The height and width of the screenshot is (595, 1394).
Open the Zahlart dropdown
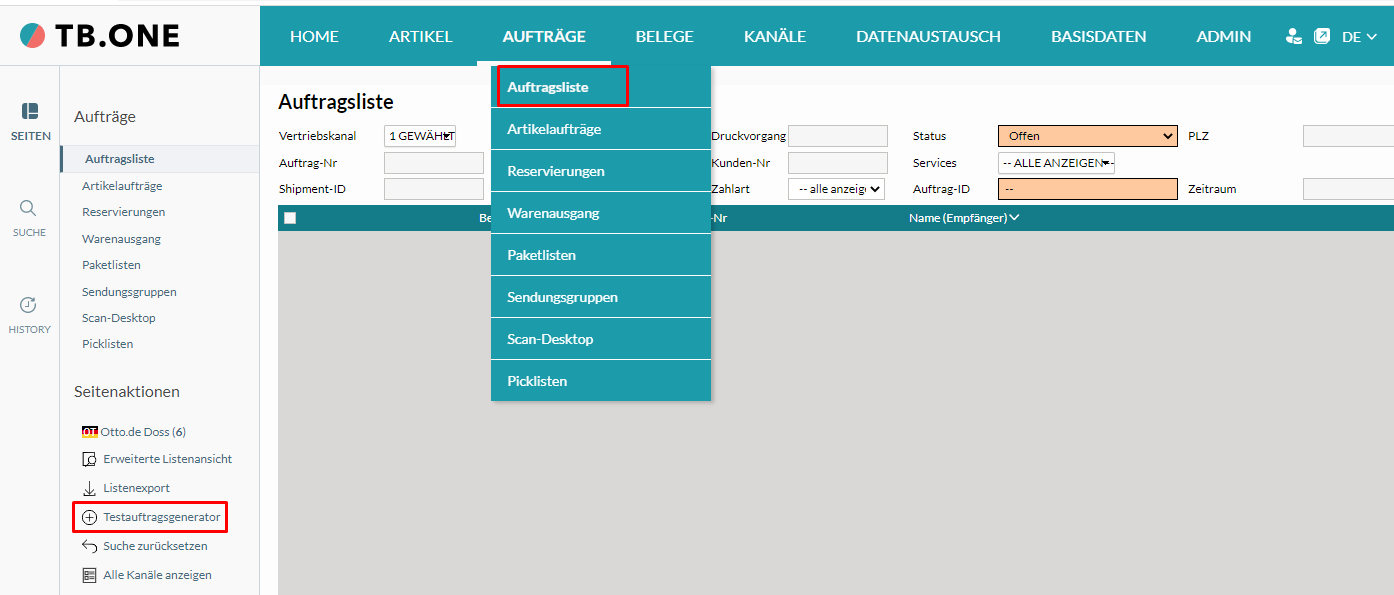tap(836, 189)
